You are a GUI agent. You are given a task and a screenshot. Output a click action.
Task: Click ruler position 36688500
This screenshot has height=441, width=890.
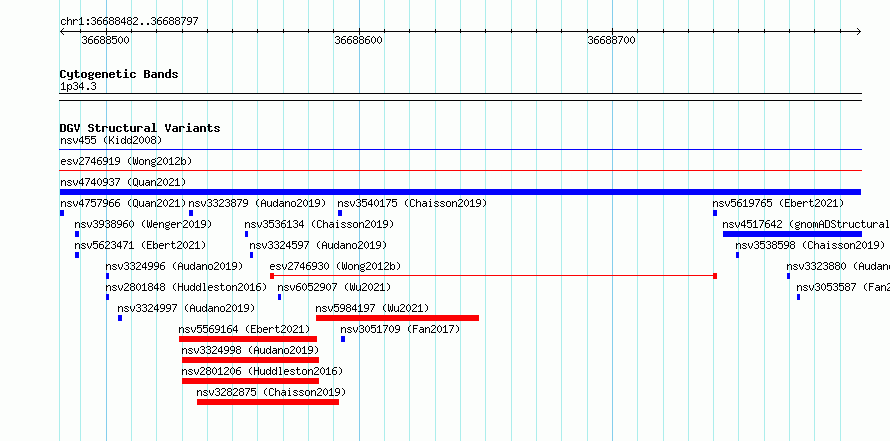(106, 40)
